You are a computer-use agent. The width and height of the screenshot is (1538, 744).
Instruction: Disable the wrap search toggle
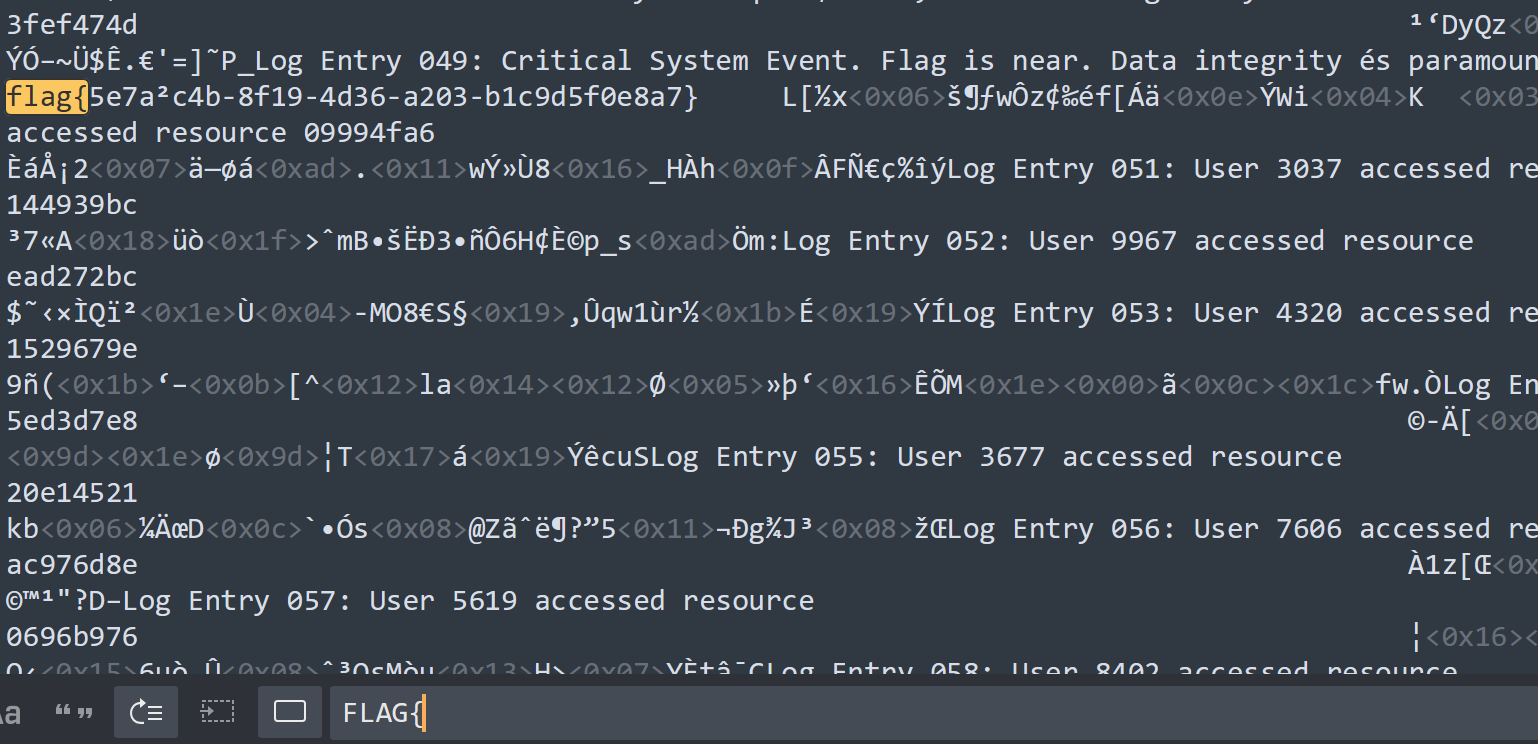[x=146, y=712]
